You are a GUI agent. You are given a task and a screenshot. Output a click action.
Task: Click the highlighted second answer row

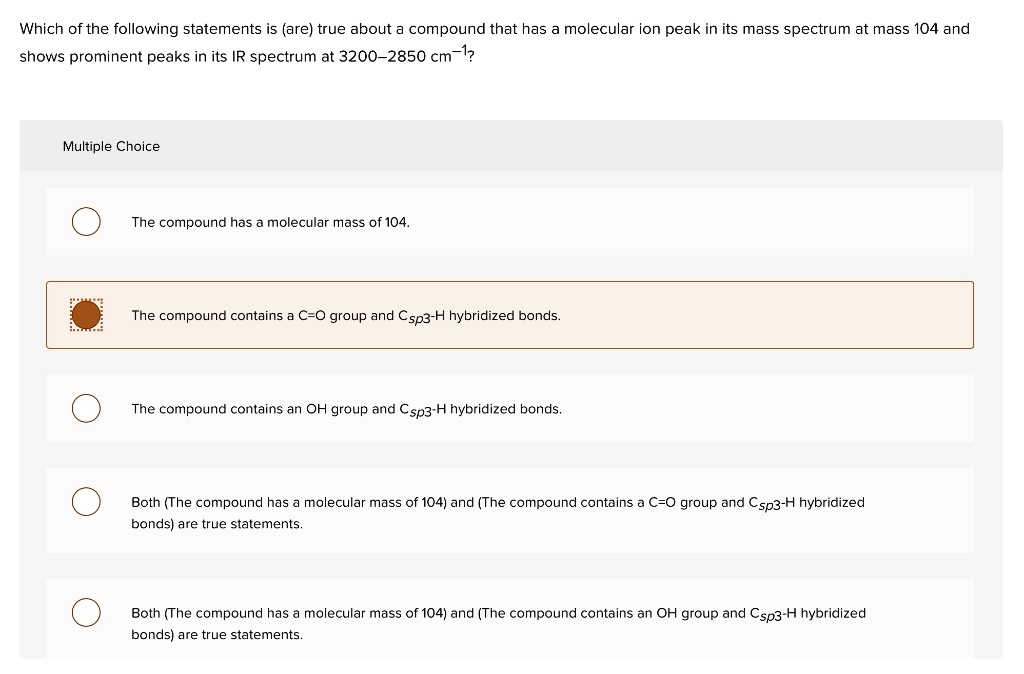coord(510,315)
